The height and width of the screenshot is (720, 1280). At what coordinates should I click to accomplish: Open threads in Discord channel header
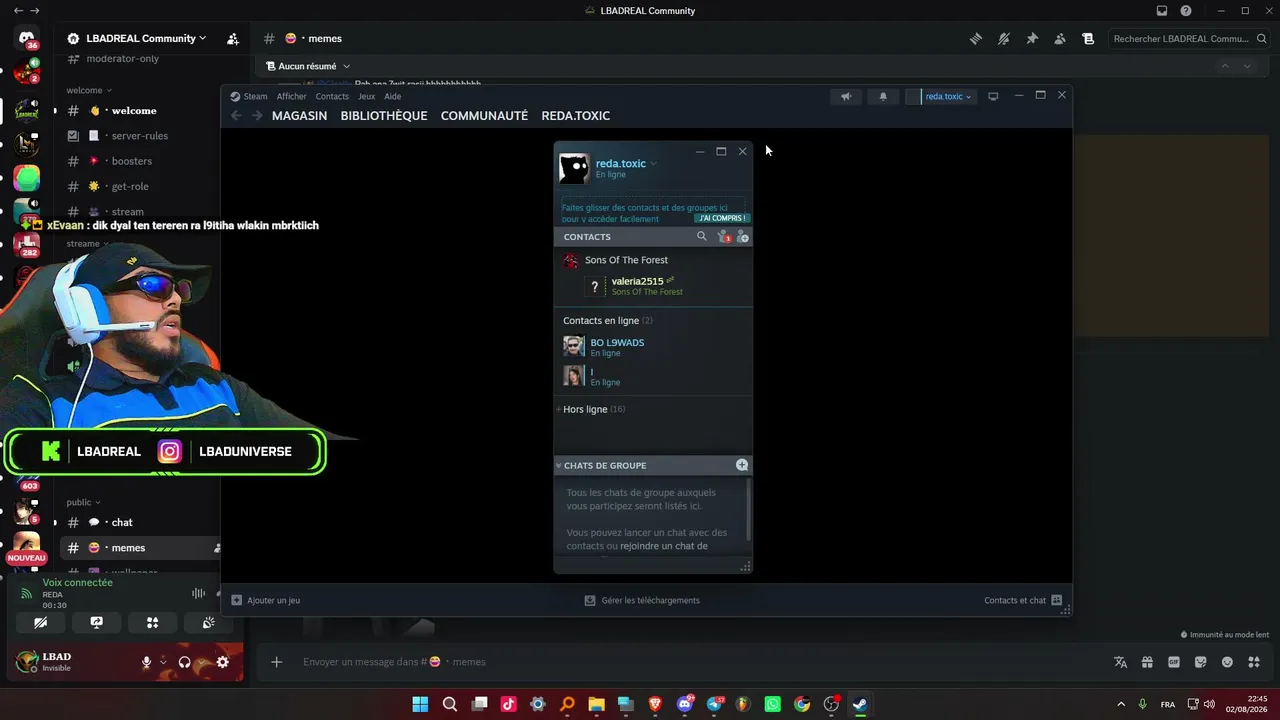tap(976, 39)
